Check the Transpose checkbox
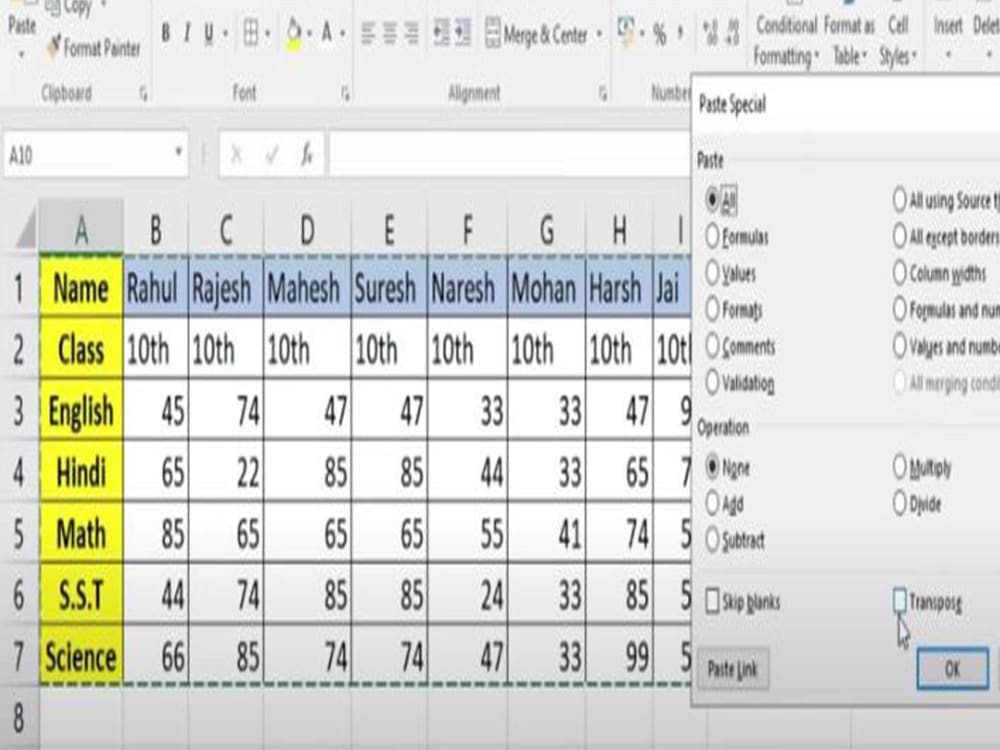1000x750 pixels. click(x=899, y=600)
